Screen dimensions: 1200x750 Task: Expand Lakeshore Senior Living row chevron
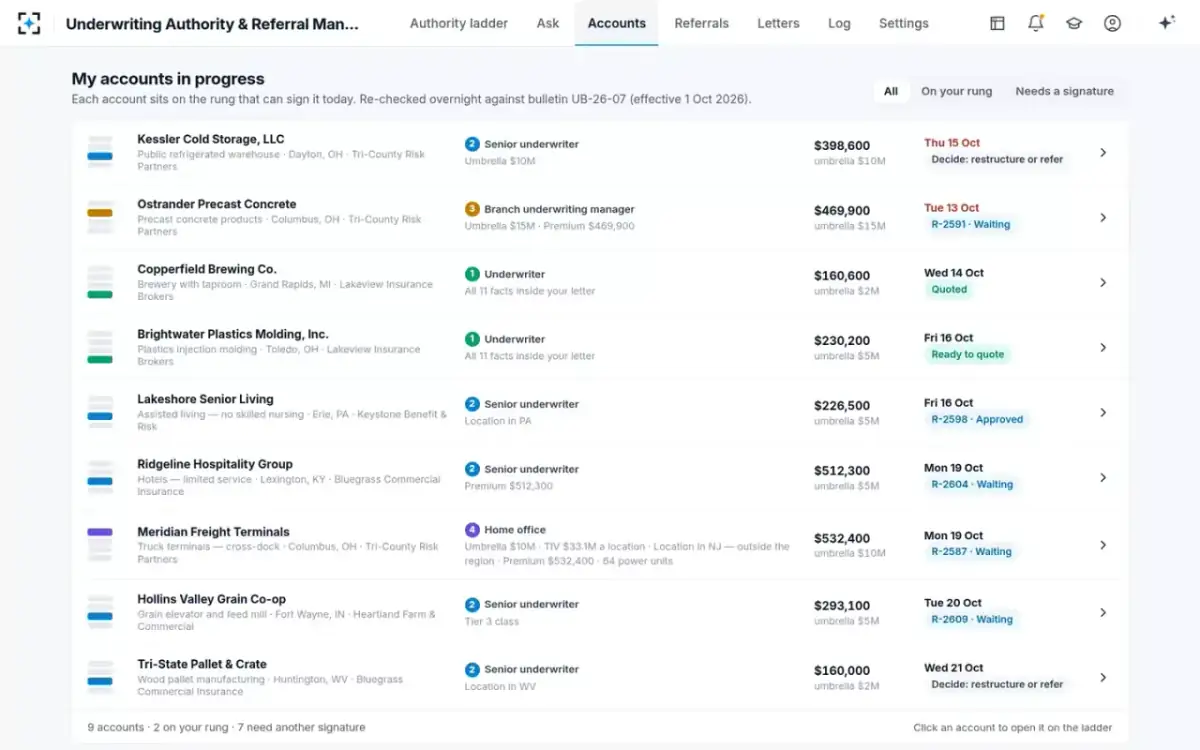(1103, 413)
